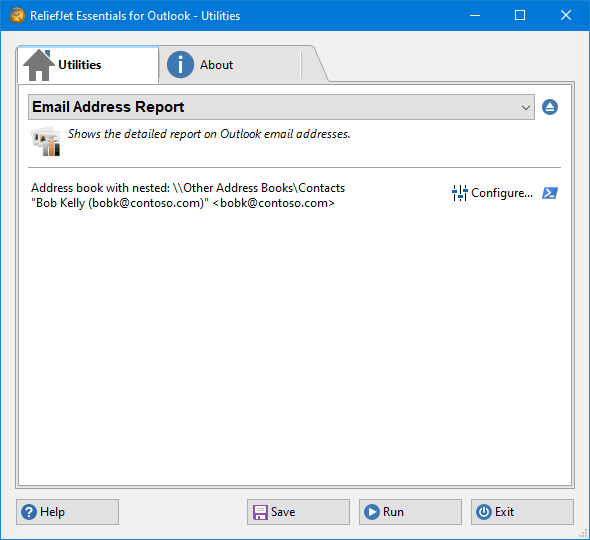Click the blue command-line arrow icon
590x540 pixels.
(x=550, y=193)
